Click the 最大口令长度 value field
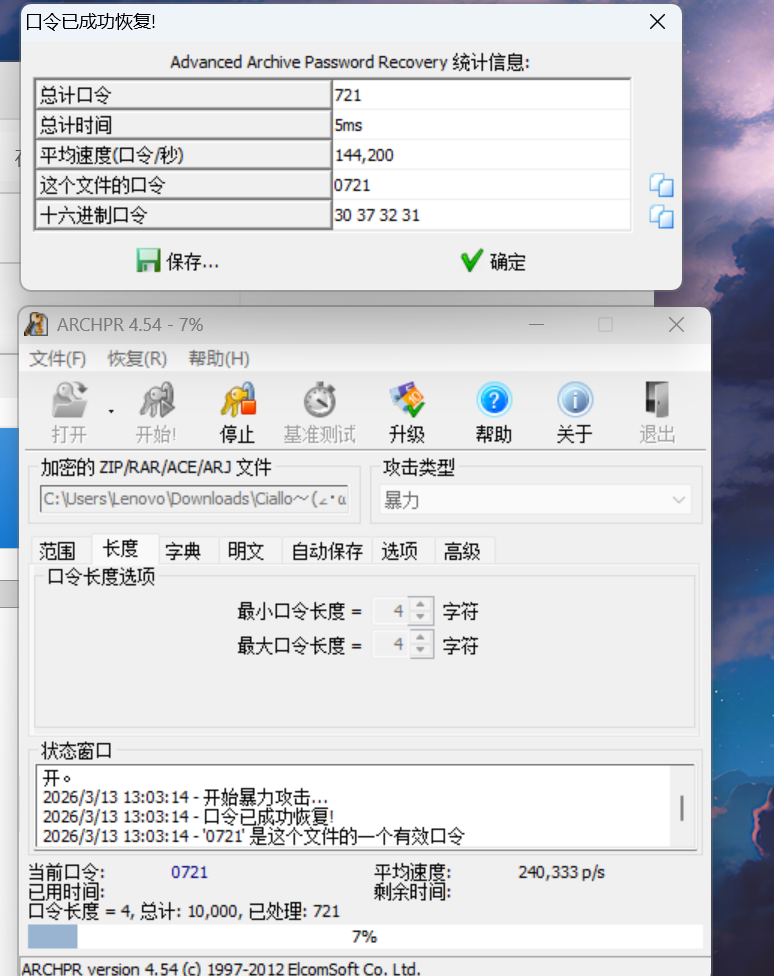774x976 pixels. pos(392,644)
